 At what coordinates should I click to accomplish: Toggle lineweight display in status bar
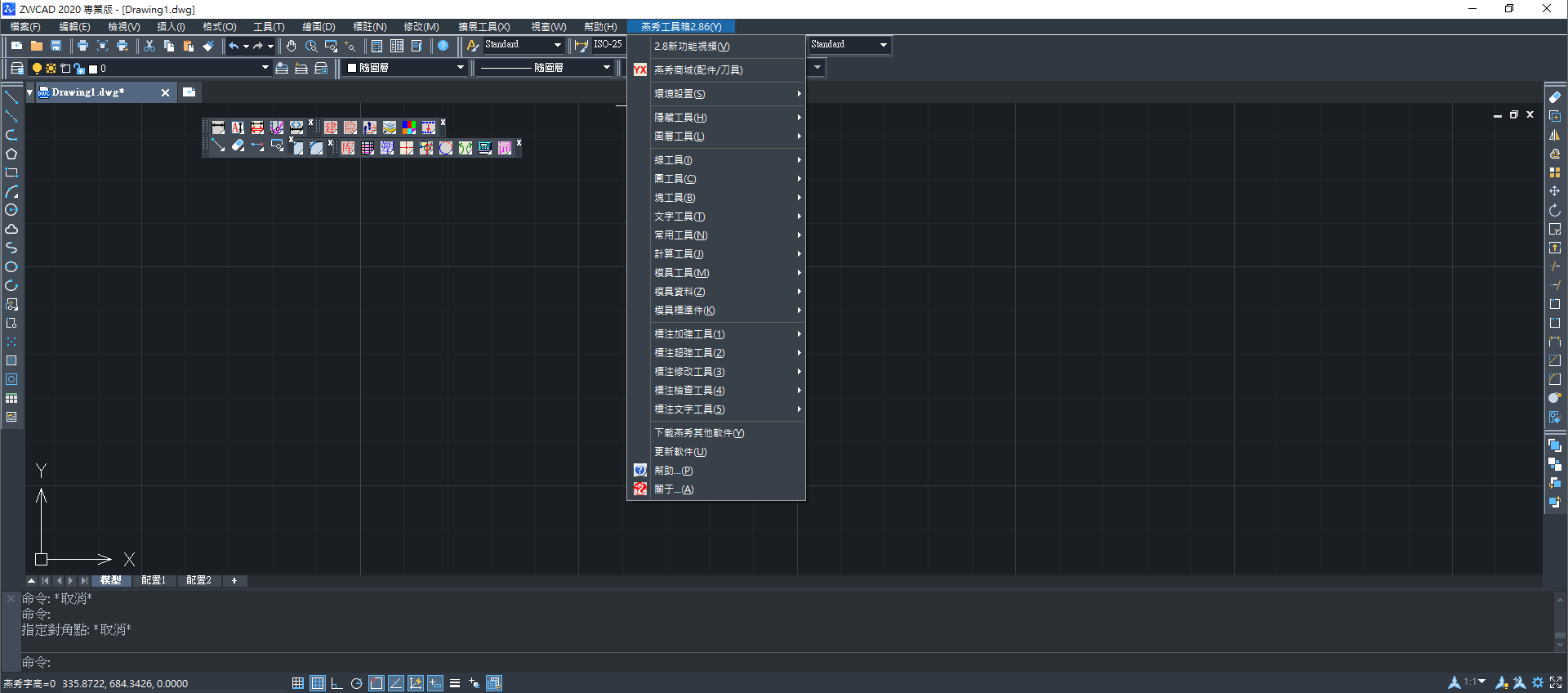coord(455,683)
